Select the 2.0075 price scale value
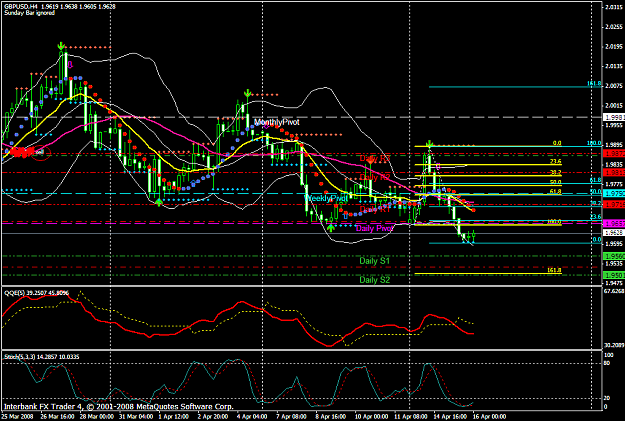The image size is (625, 421). tap(614, 86)
